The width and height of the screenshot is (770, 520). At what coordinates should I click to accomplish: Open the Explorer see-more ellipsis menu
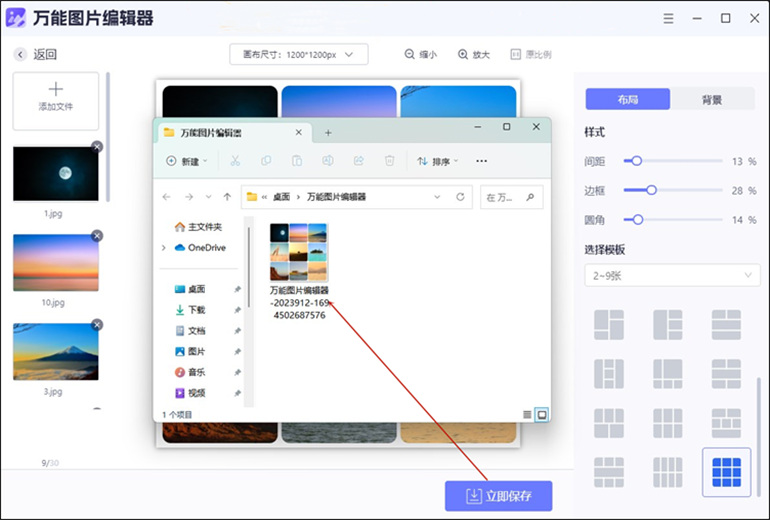481,161
